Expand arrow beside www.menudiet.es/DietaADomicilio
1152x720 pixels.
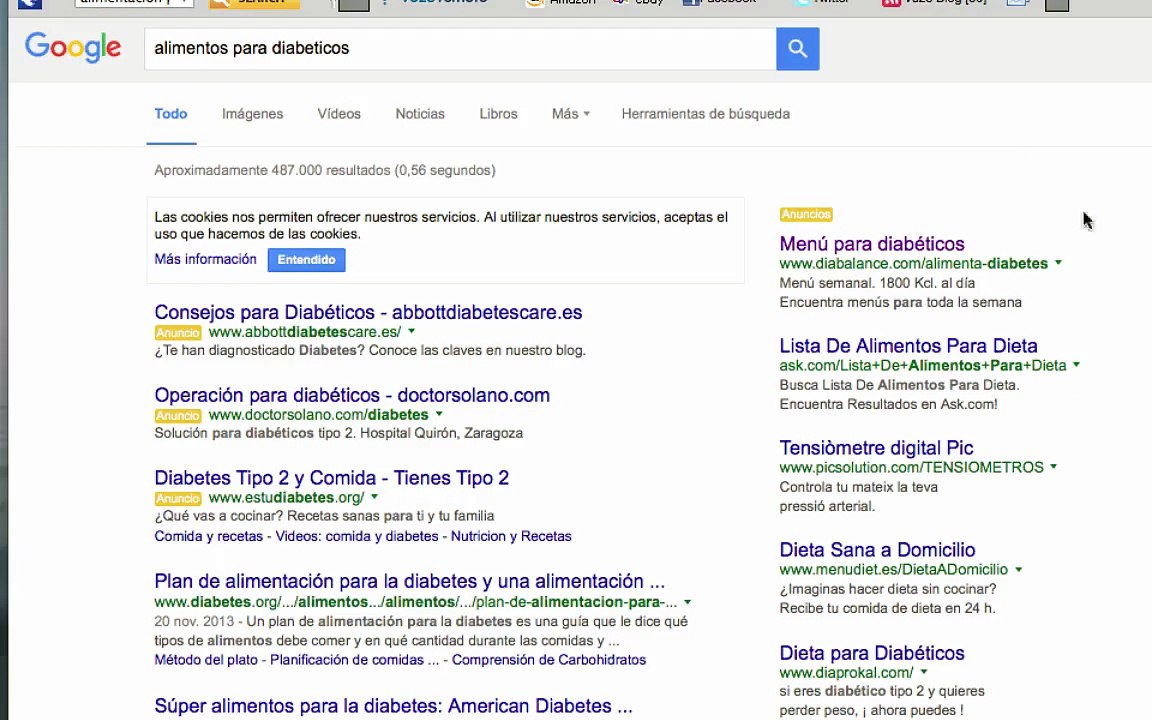(x=1018, y=569)
